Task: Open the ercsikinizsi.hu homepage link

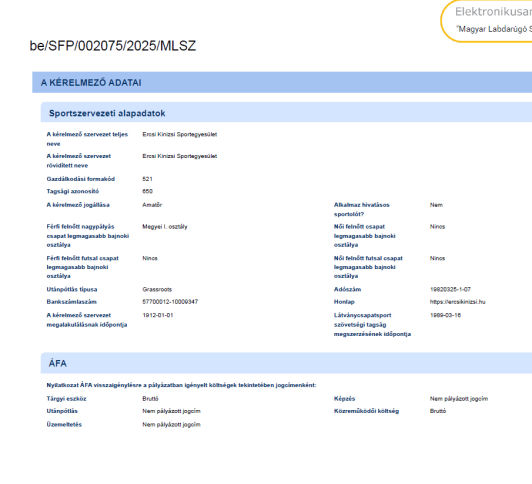Action: pos(457,302)
